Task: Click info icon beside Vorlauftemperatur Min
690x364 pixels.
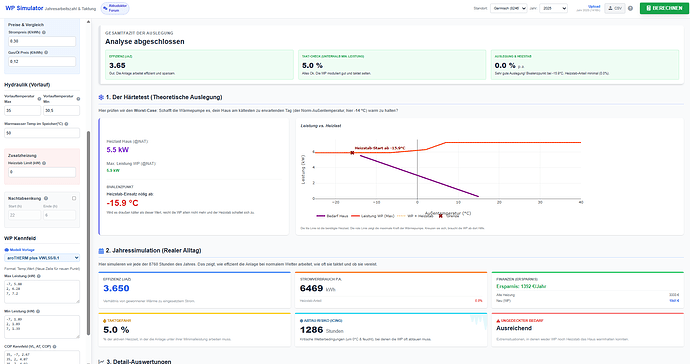Action: [78, 99]
